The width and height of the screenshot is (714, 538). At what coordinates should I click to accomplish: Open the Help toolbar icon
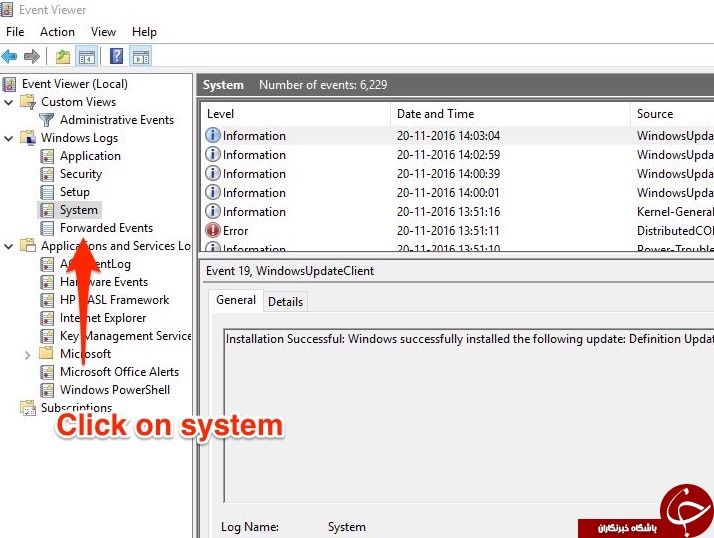pyautogui.click(x=117, y=56)
